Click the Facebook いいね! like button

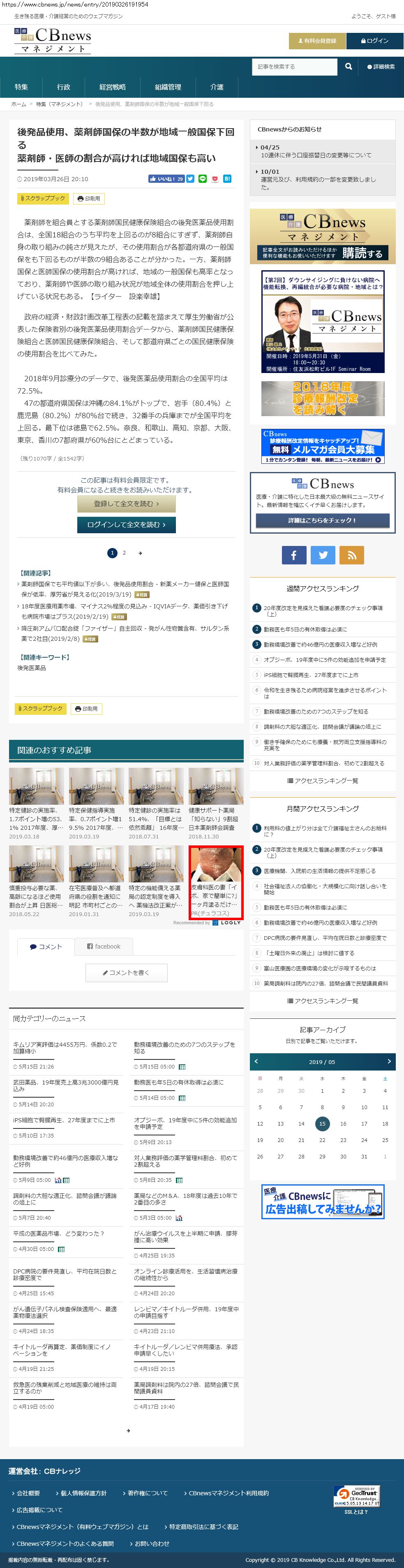(166, 179)
